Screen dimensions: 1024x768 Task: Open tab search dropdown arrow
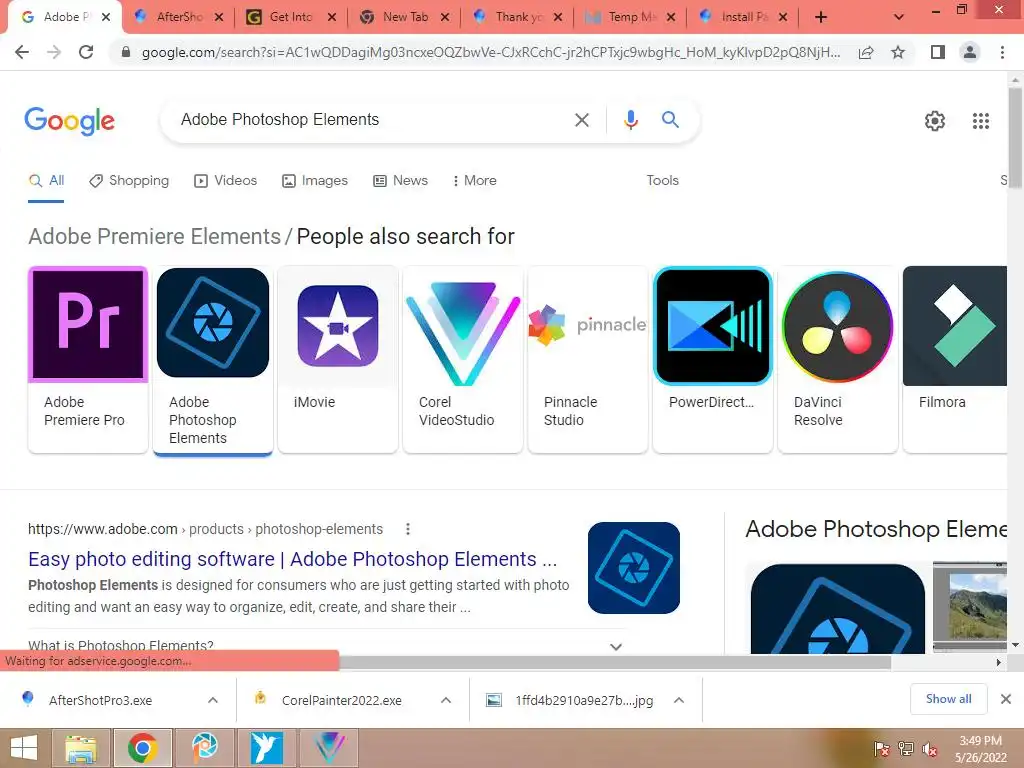point(899,18)
